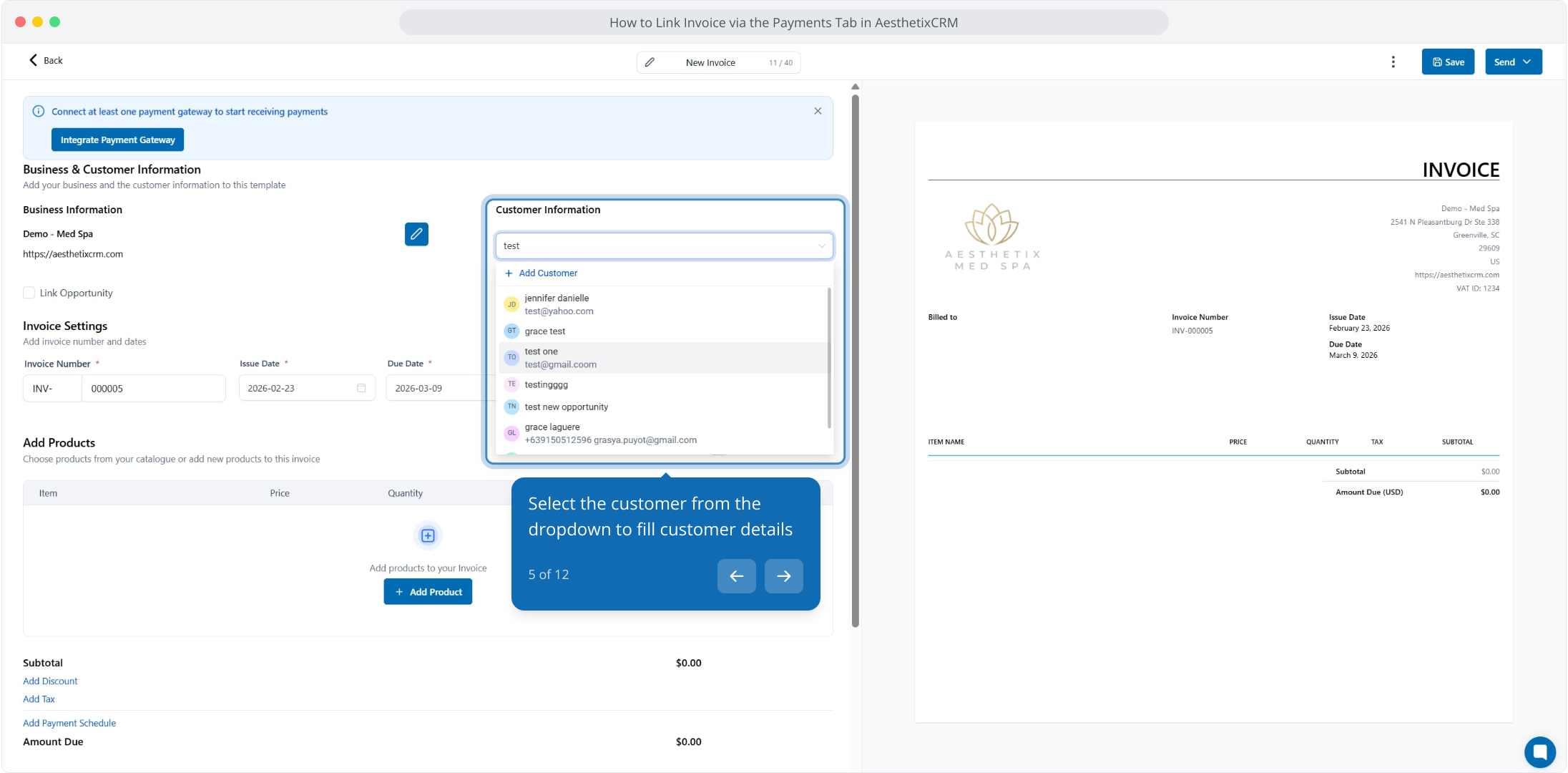Click the pencil edit icon beside Business Information

pyautogui.click(x=416, y=234)
